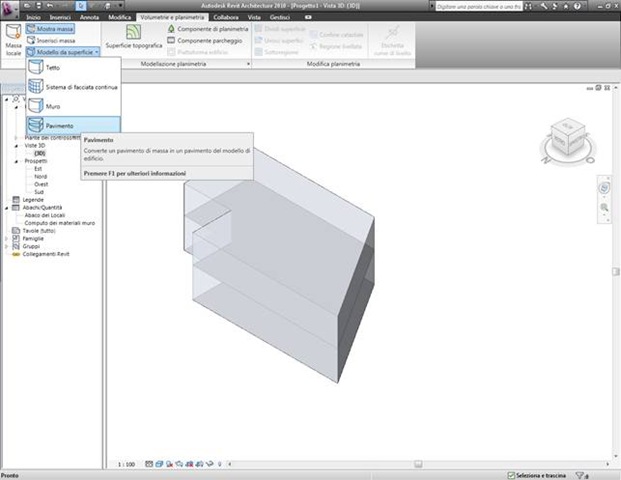Switch to the Vista ribbon tab
The image size is (621, 480).
pos(254,17)
